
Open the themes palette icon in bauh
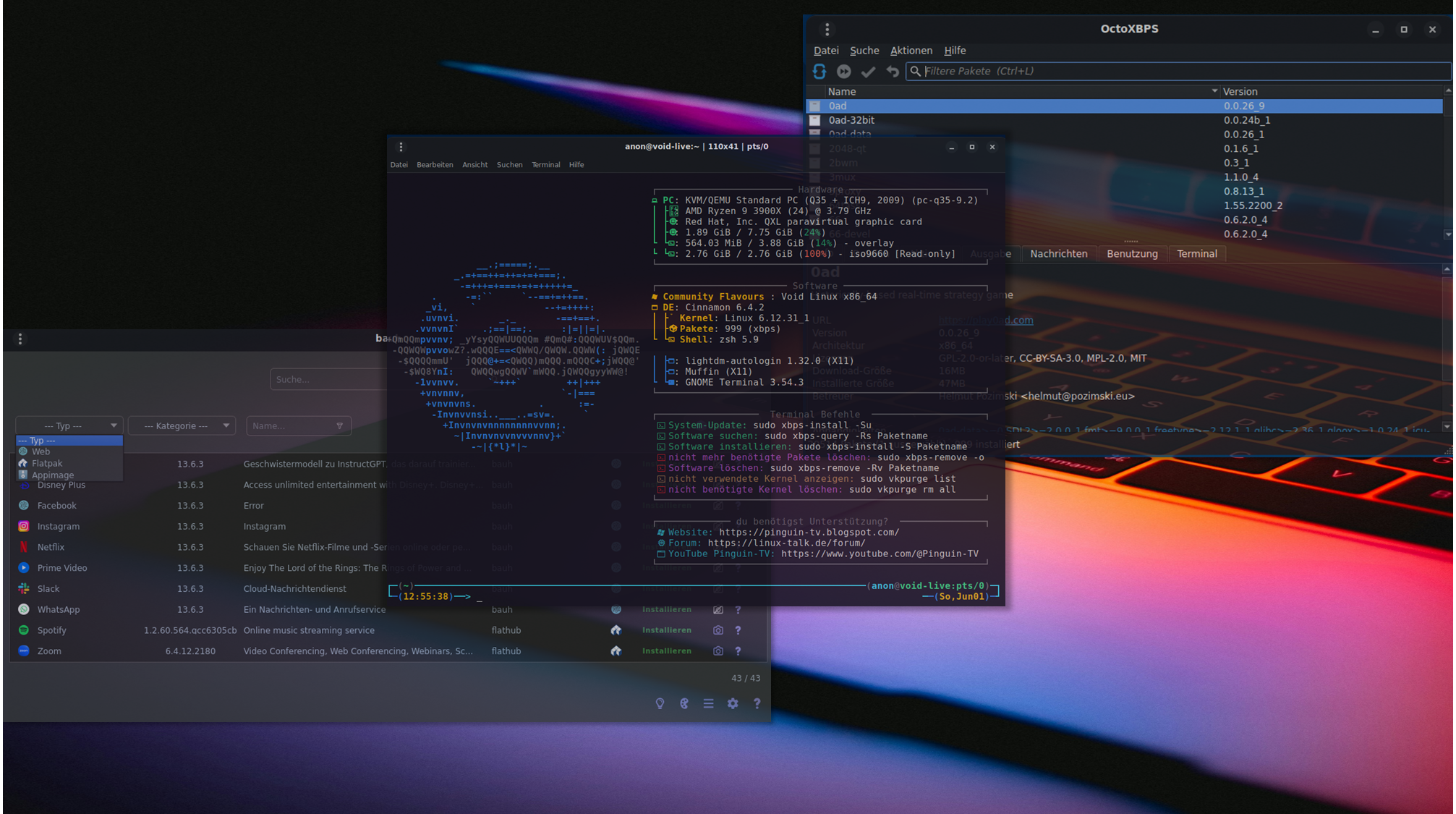pos(684,703)
